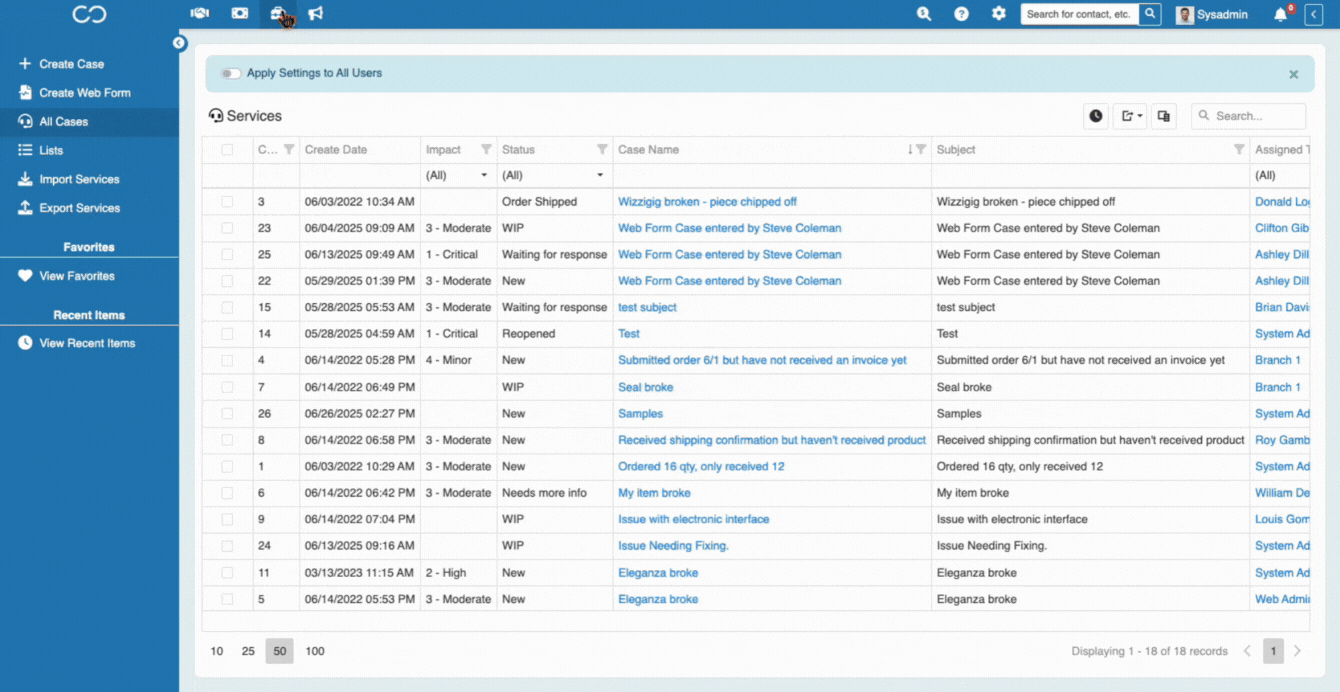
Task: Click the column chooser icon beside export
Action: [x=1163, y=116]
